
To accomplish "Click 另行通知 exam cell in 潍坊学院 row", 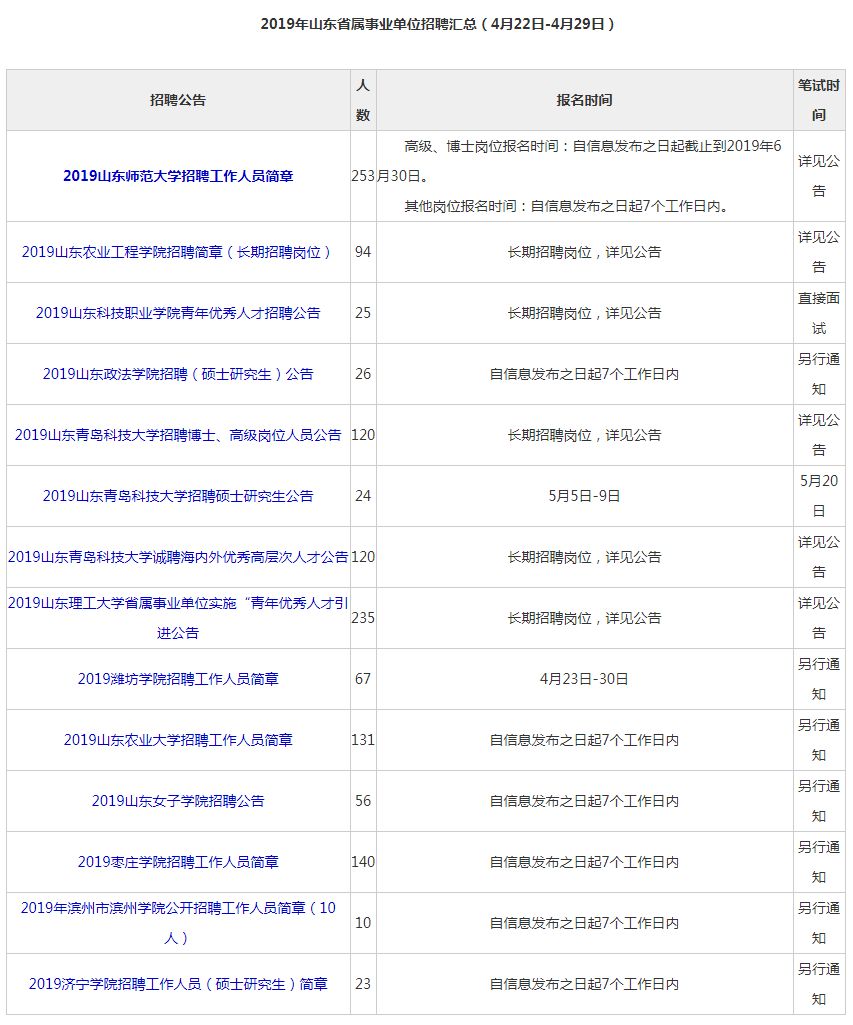I will [818, 679].
